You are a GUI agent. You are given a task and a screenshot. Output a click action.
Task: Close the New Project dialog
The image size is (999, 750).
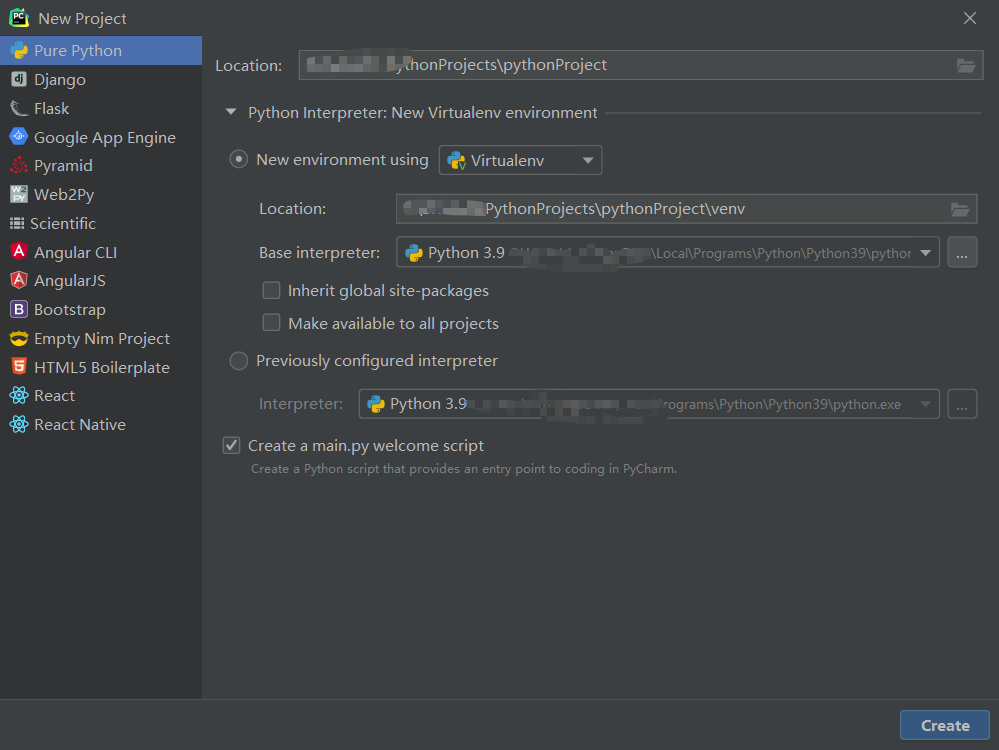click(970, 18)
